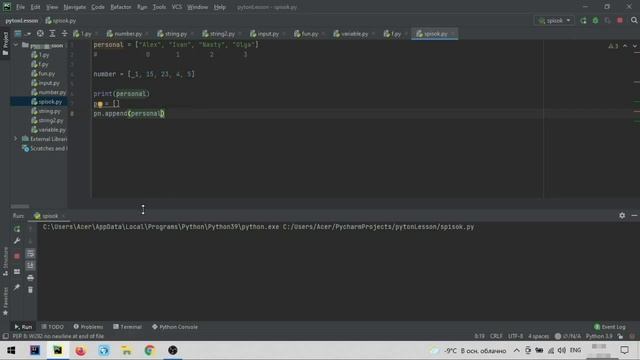Image resolution: width=640 pixels, height=360 pixels.
Task: Pin the Run tab with the pin icon
Action: pyautogui.click(x=17, y=287)
